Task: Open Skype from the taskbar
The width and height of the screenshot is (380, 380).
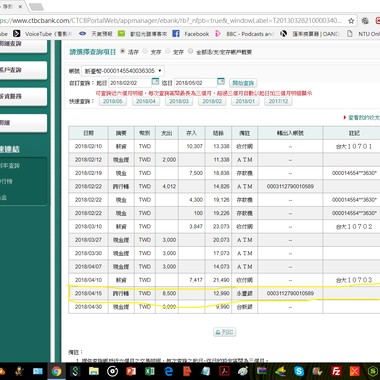Action: [299, 371]
